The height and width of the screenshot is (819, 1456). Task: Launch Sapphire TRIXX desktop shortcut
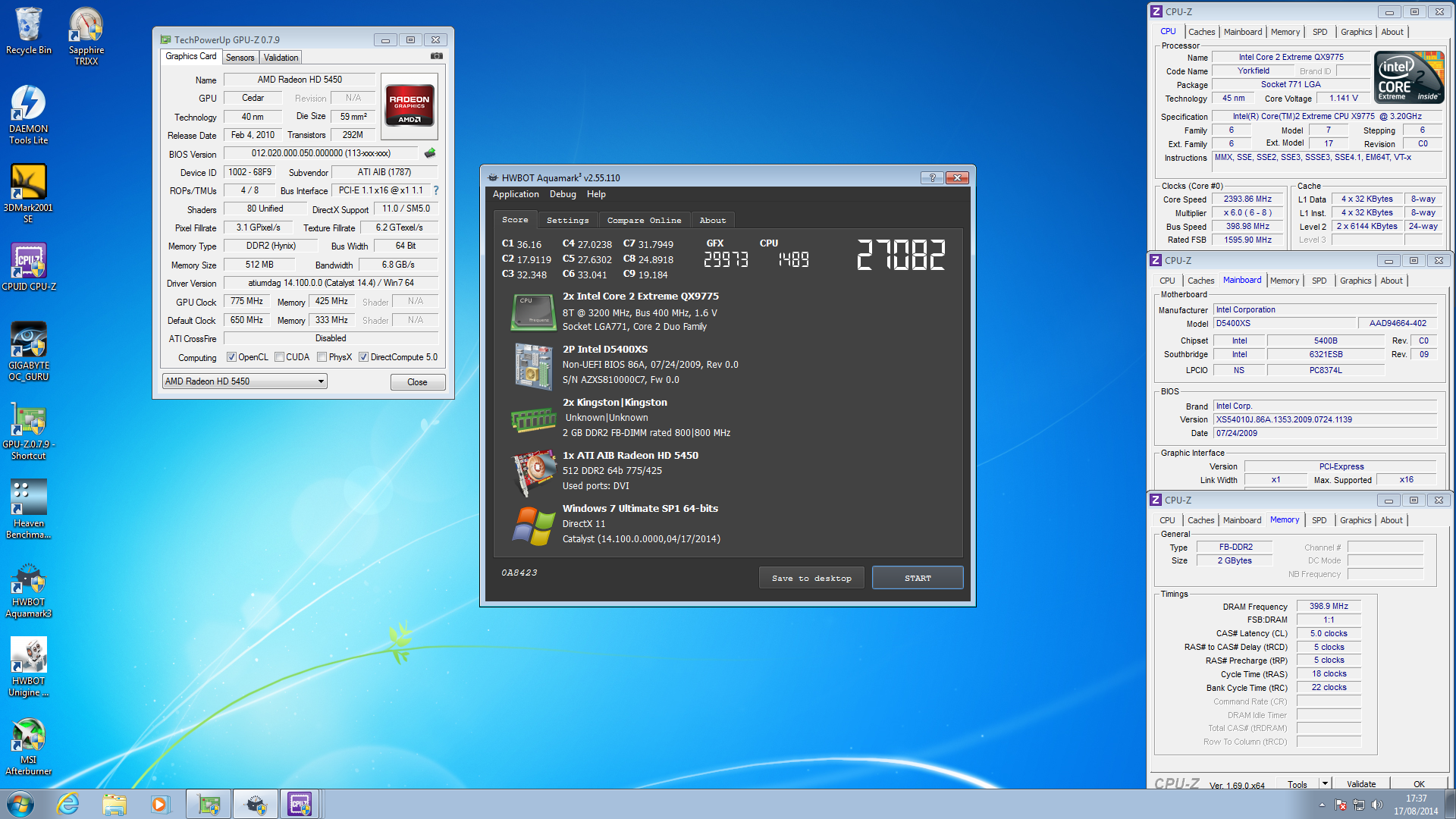tap(86, 36)
